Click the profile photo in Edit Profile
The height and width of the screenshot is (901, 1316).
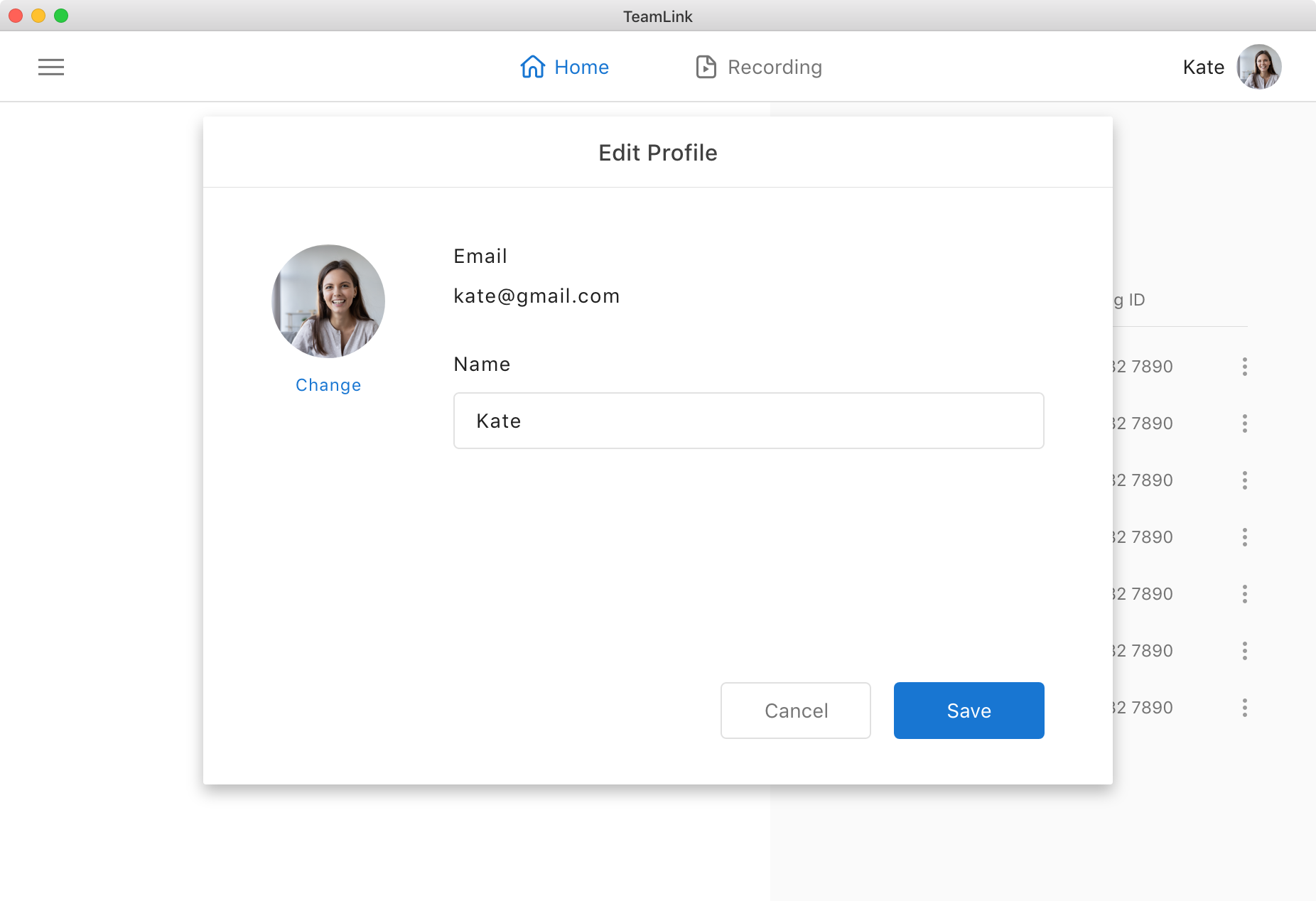point(328,301)
